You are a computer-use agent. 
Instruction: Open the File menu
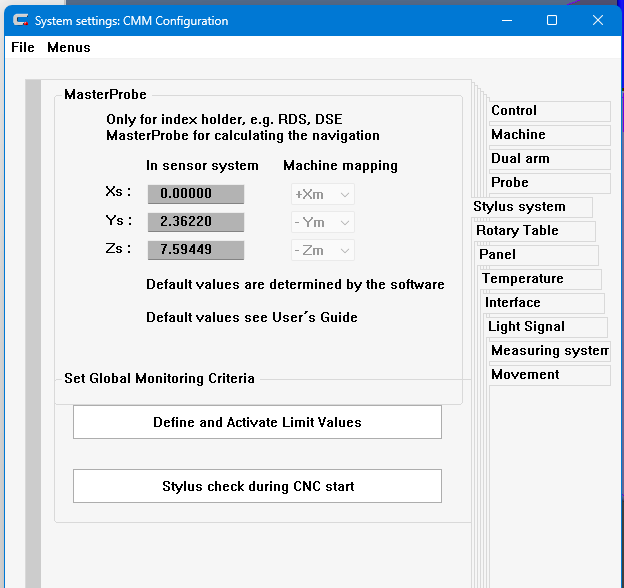click(x=22, y=47)
